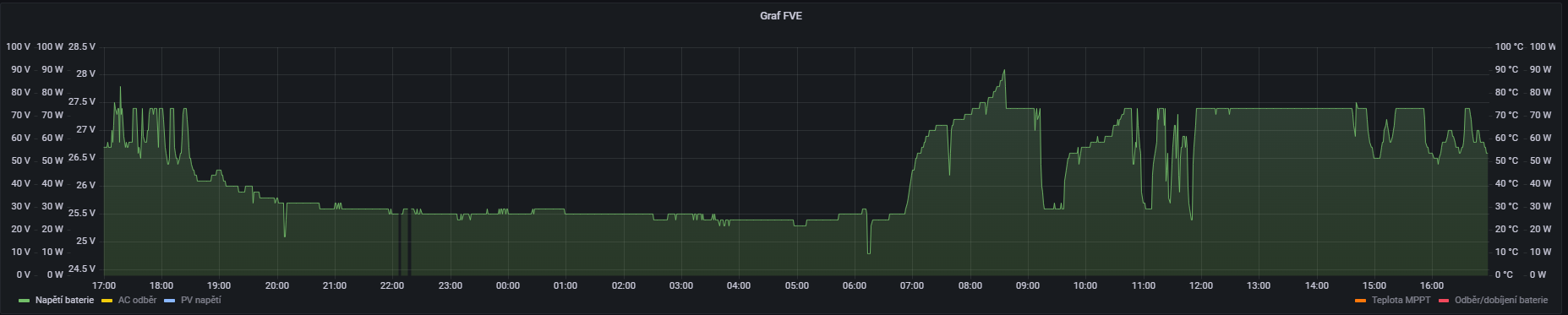1568x315 pixels.
Task: Open the orange Teplota MPPT color swatch
Action: tap(1360, 301)
